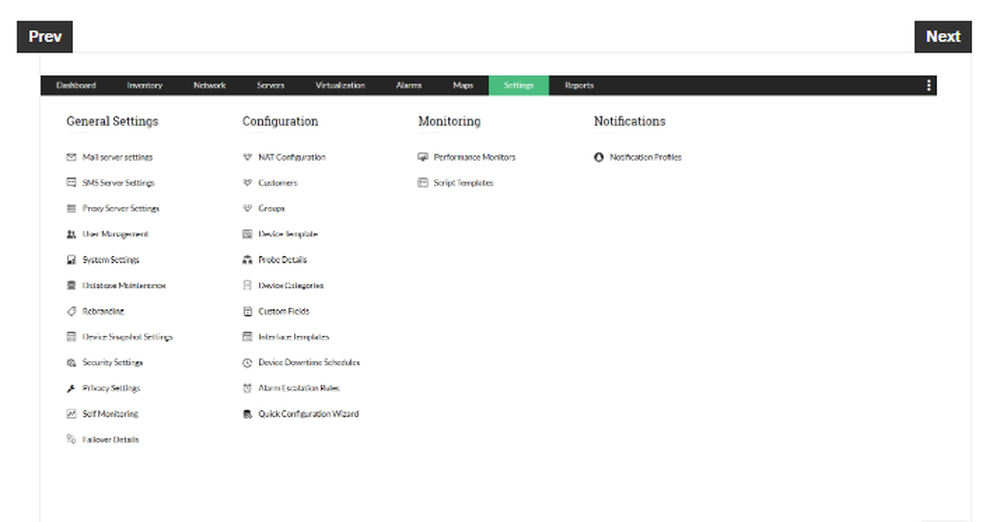Open the Groups link
Image resolution: width=1000 pixels, height=522 pixels.
tap(272, 208)
